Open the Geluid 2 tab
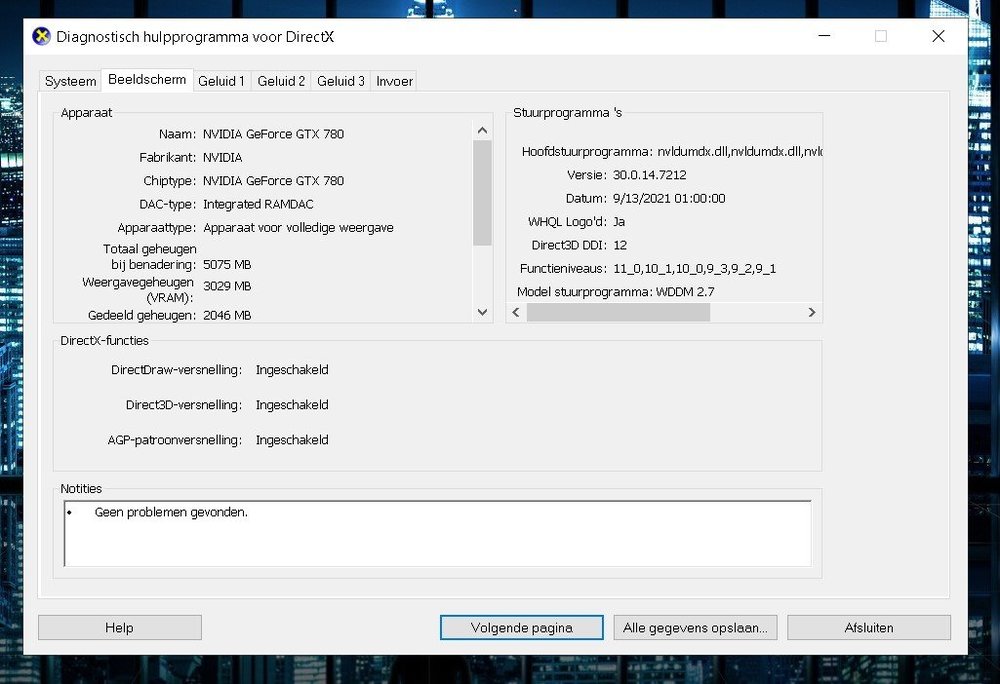This screenshot has height=684, width=1000. [281, 81]
